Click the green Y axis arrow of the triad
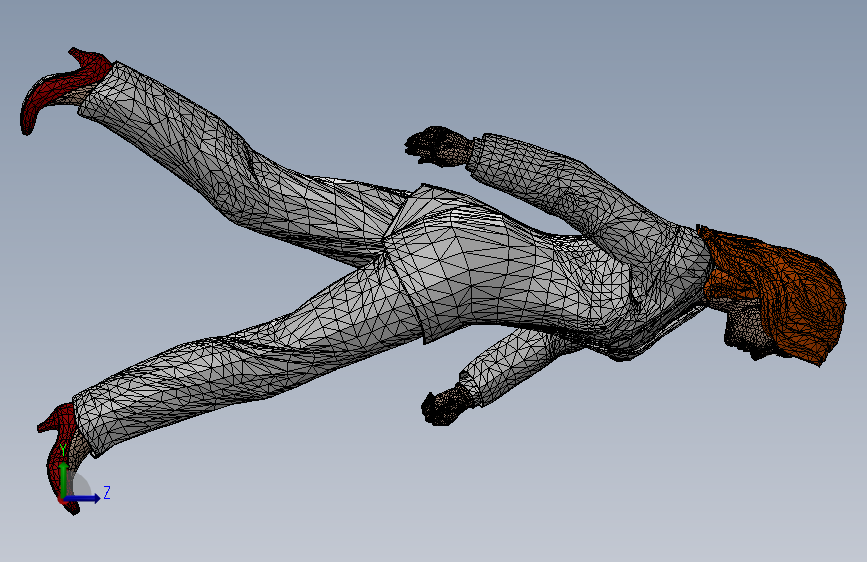867x562 pixels. [x=64, y=480]
